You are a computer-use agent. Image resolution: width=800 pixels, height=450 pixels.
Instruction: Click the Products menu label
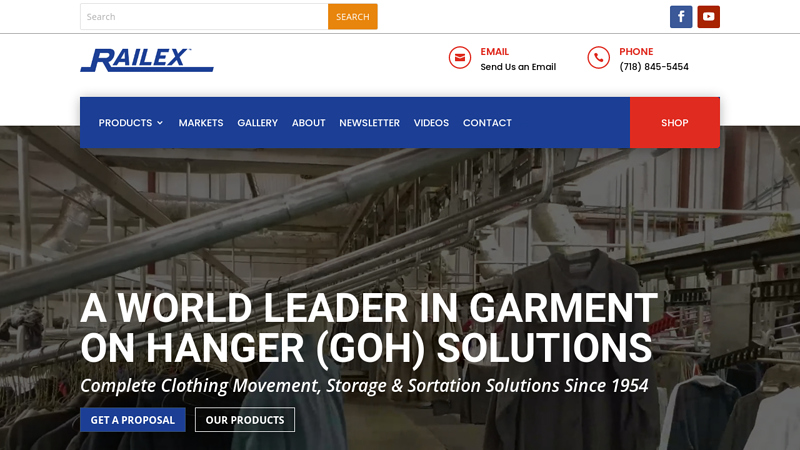[125, 123]
